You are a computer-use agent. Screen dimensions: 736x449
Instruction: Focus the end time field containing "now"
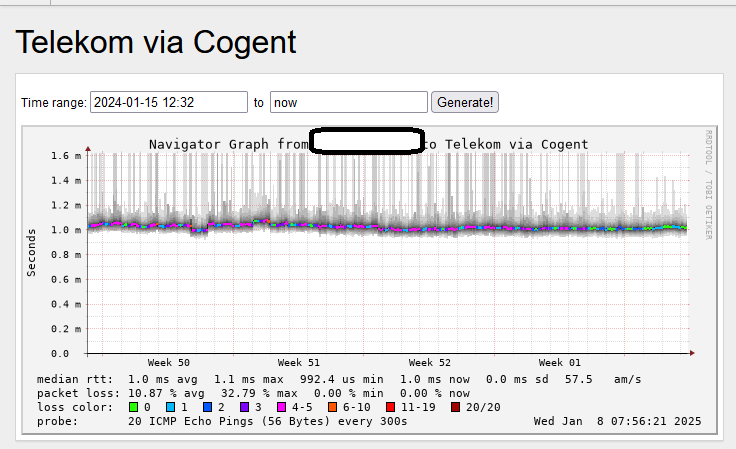(x=348, y=102)
